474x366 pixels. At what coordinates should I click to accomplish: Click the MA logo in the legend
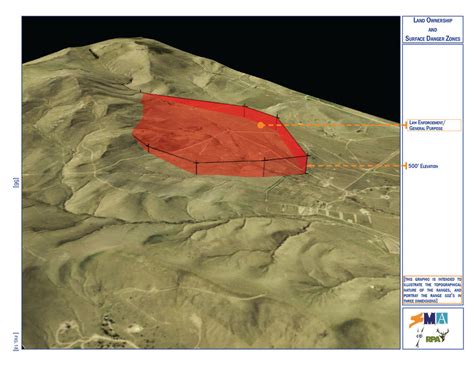[429, 320]
